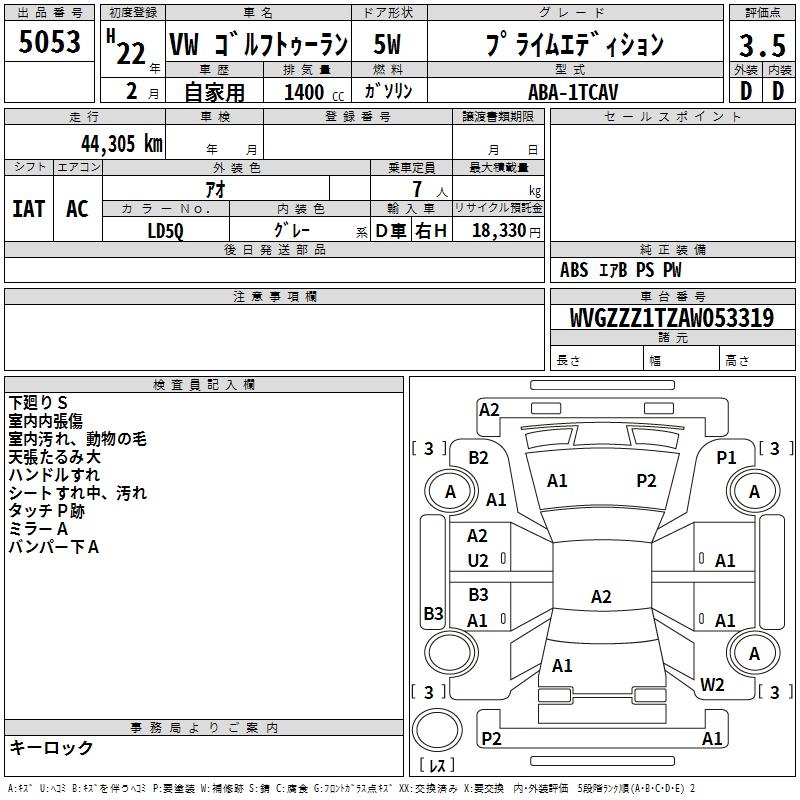800x800 pixels.
Task: Select inspector note 室内内張傷
Action: [x=45, y=421]
